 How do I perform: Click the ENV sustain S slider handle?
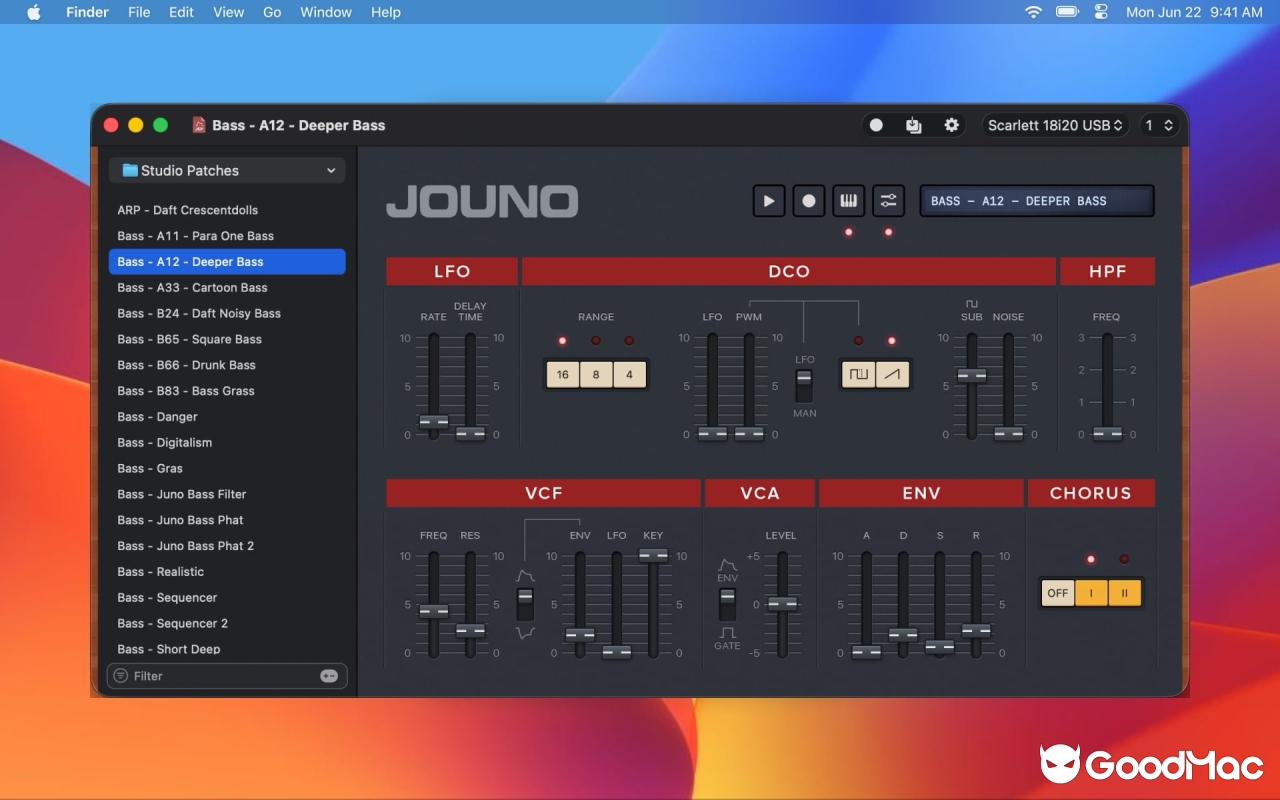[940, 646]
